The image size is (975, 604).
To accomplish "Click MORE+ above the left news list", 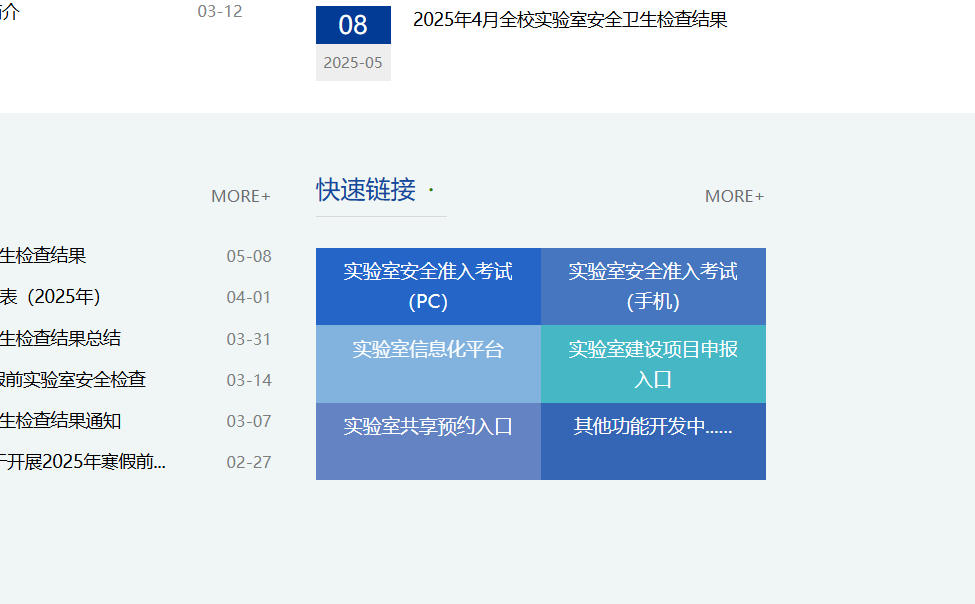I will (x=240, y=196).
